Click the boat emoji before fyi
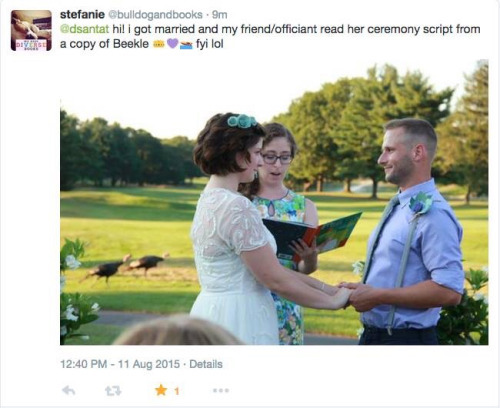Screen dimensions: 500x408 (186, 45)
